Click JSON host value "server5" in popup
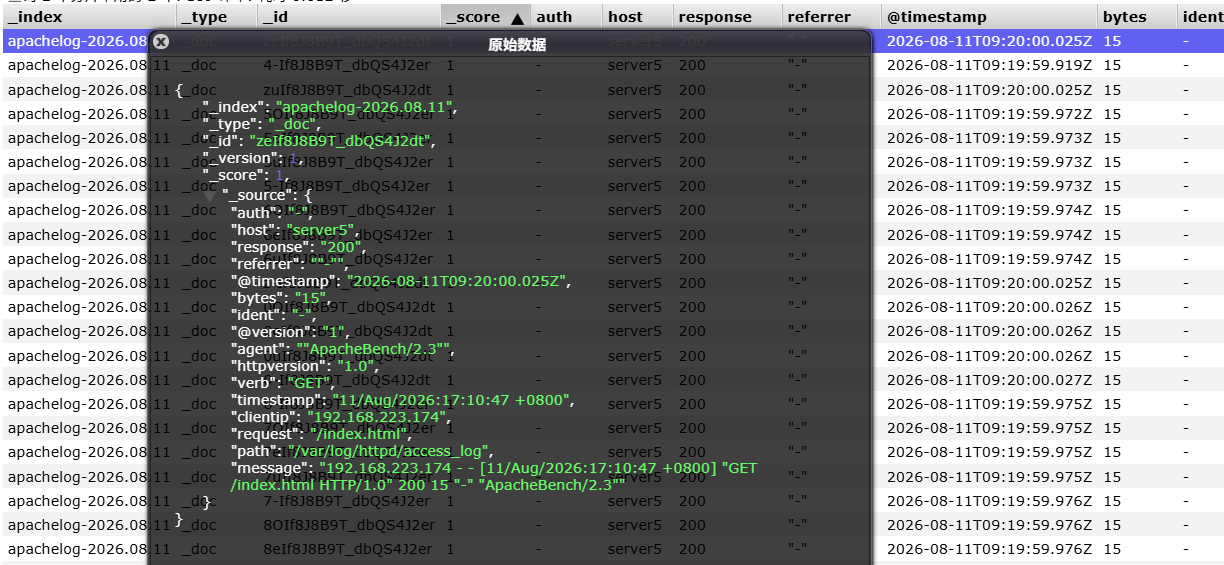 pos(321,231)
